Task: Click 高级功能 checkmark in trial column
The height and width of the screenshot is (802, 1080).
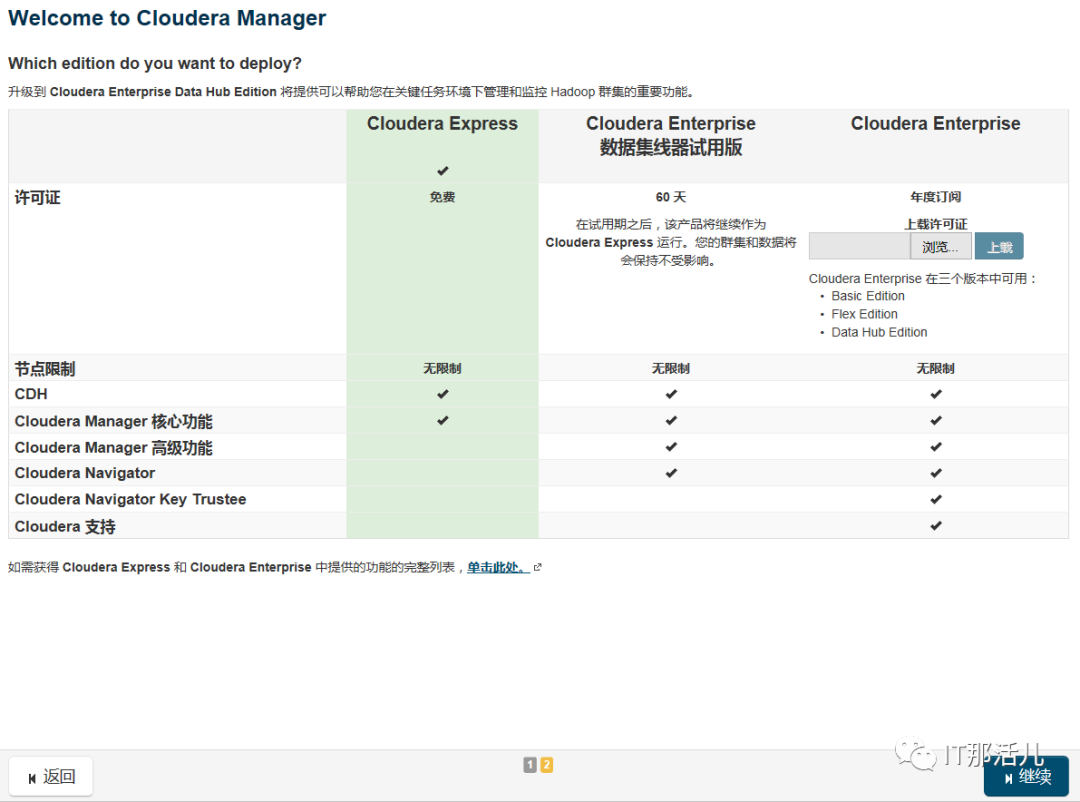Action: pos(672,446)
